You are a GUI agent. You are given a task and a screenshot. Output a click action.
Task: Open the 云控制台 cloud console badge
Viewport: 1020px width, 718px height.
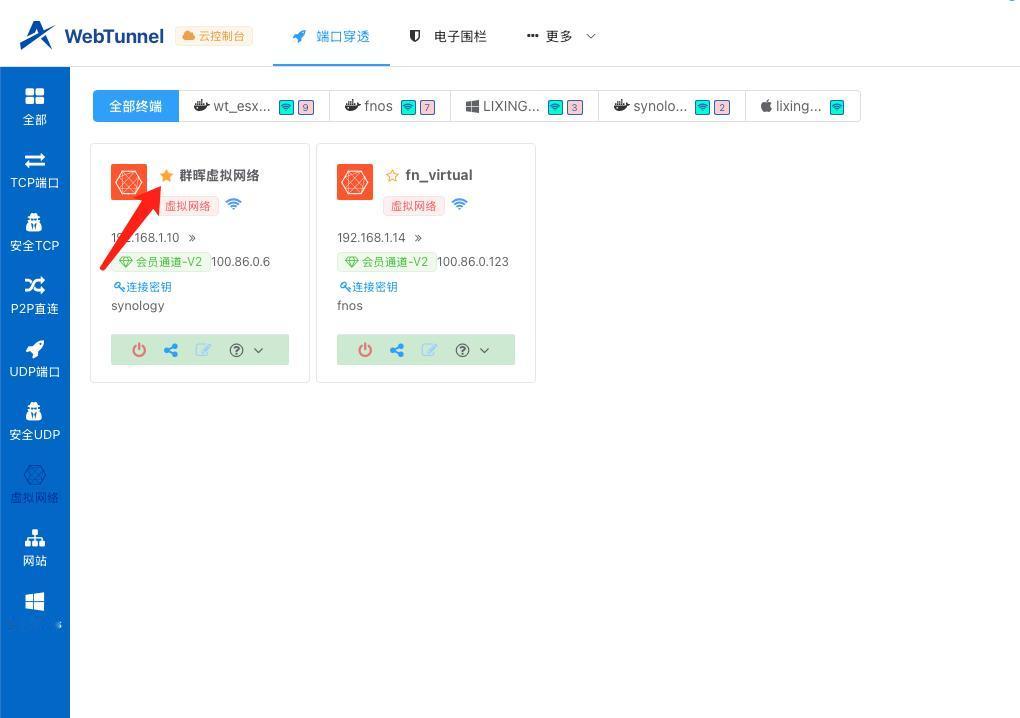tap(213, 36)
